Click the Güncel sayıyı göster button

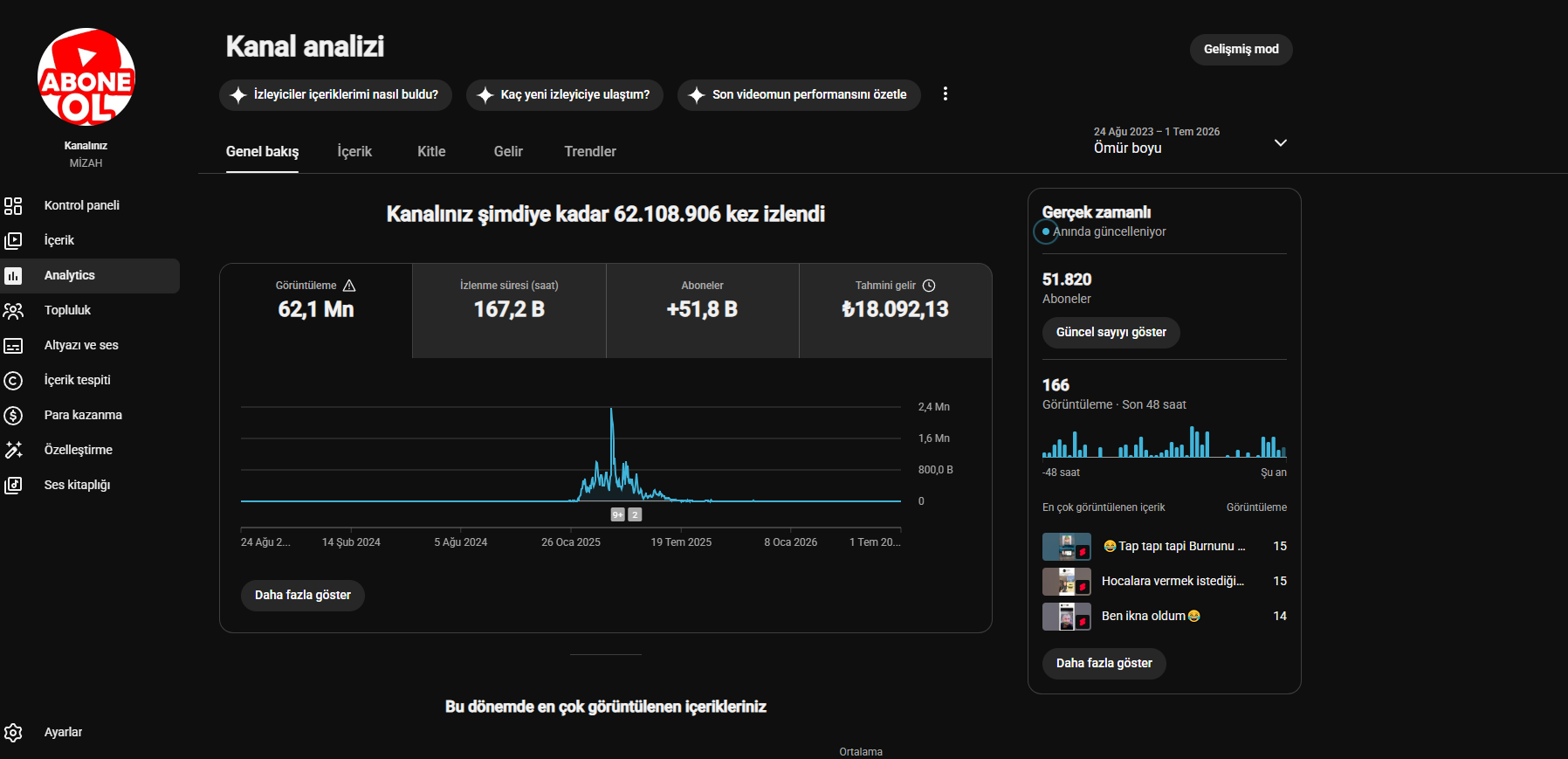coord(1111,332)
